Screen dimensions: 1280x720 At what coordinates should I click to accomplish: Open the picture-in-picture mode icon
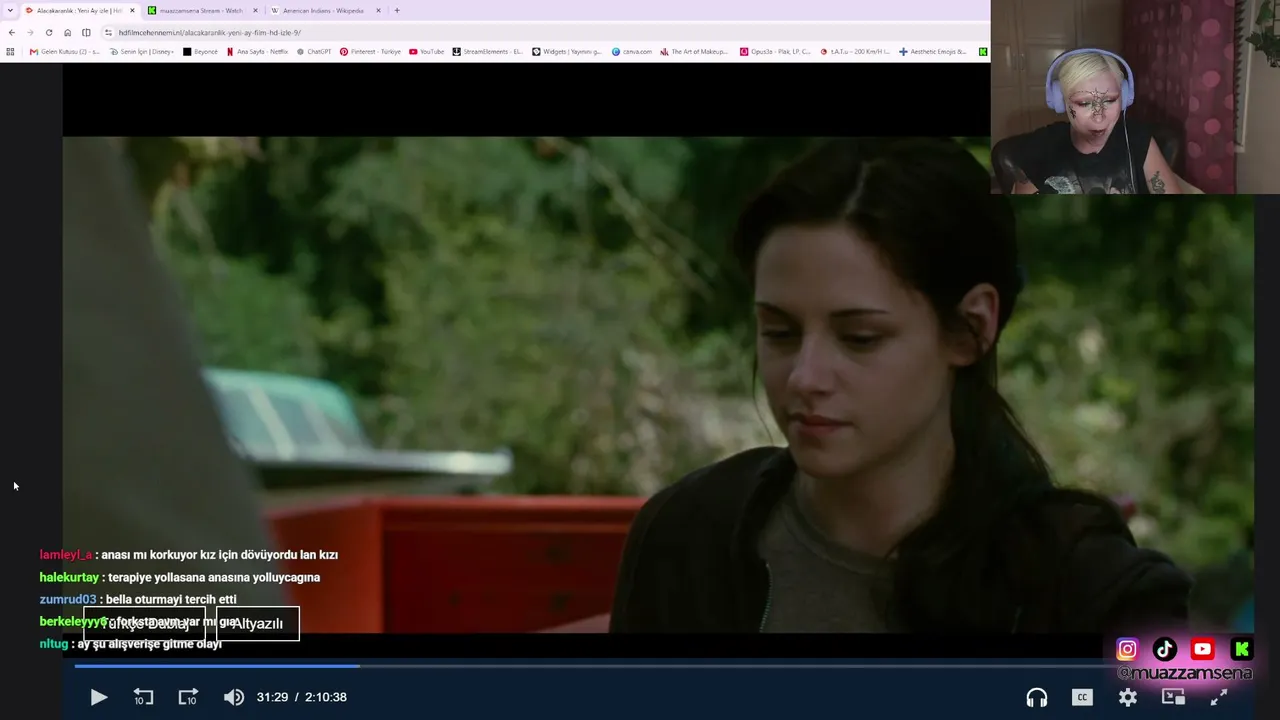click(1173, 697)
